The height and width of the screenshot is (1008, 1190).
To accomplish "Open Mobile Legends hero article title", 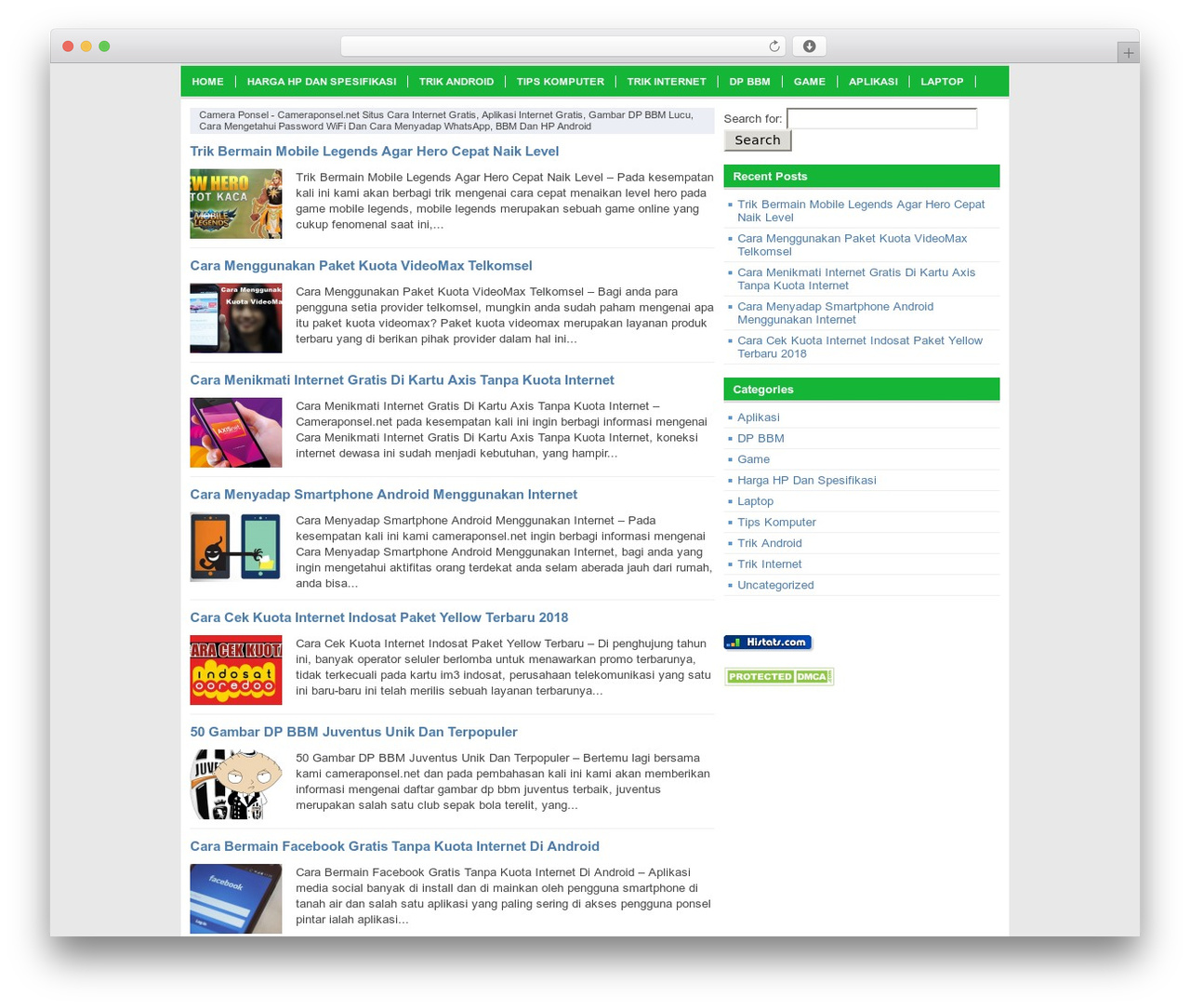I will [375, 152].
